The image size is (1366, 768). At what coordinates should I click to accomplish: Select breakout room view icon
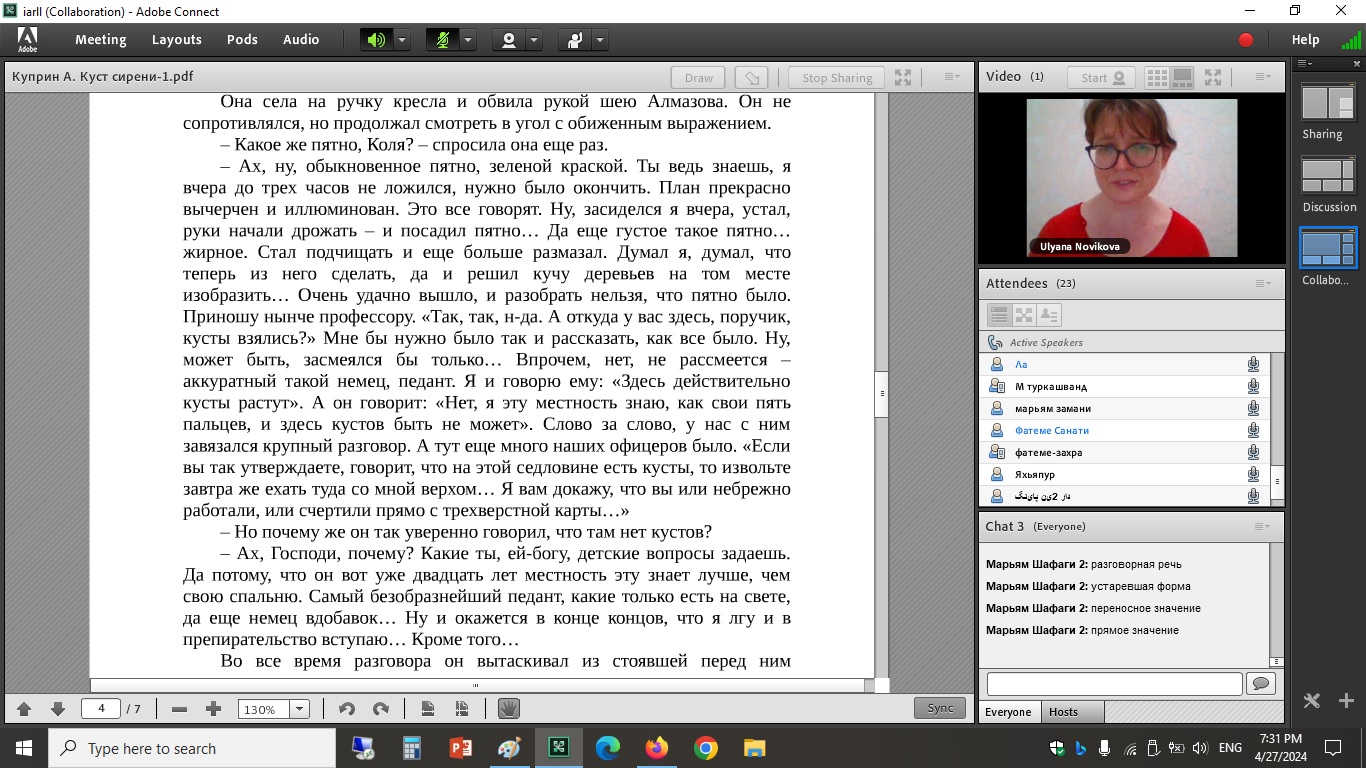(1024, 315)
